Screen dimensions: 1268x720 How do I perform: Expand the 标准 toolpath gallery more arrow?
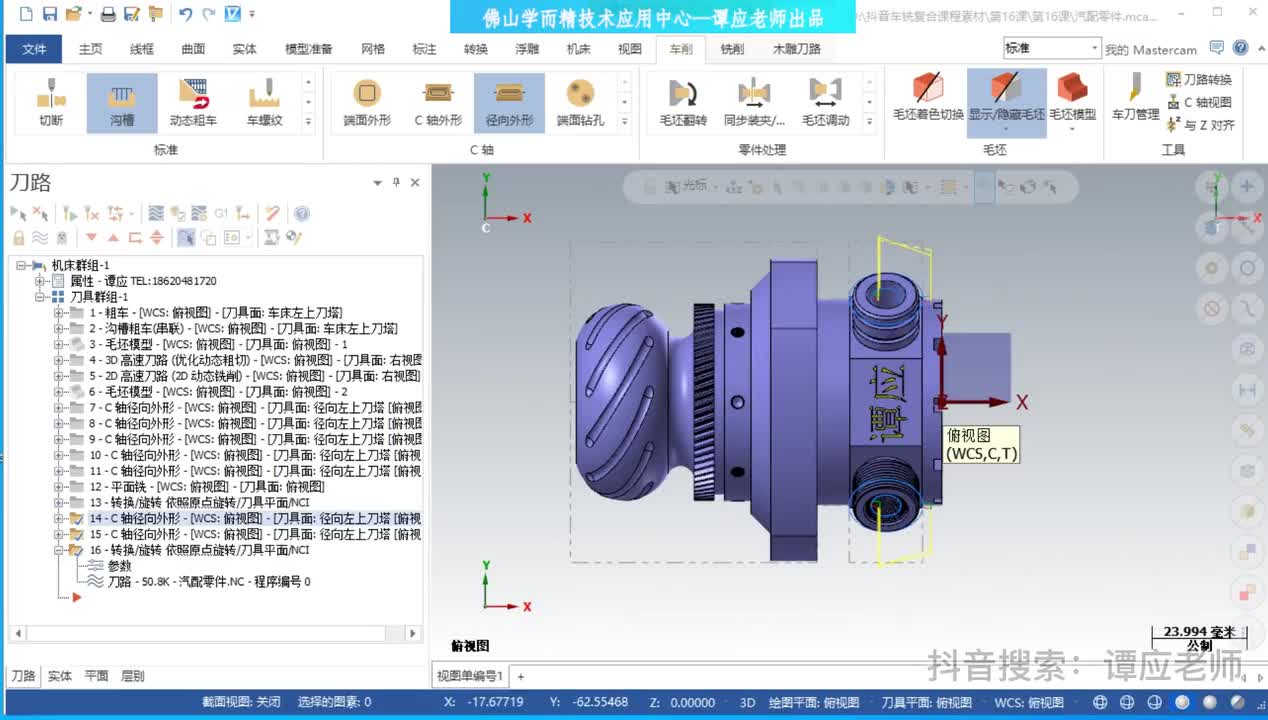(308, 121)
